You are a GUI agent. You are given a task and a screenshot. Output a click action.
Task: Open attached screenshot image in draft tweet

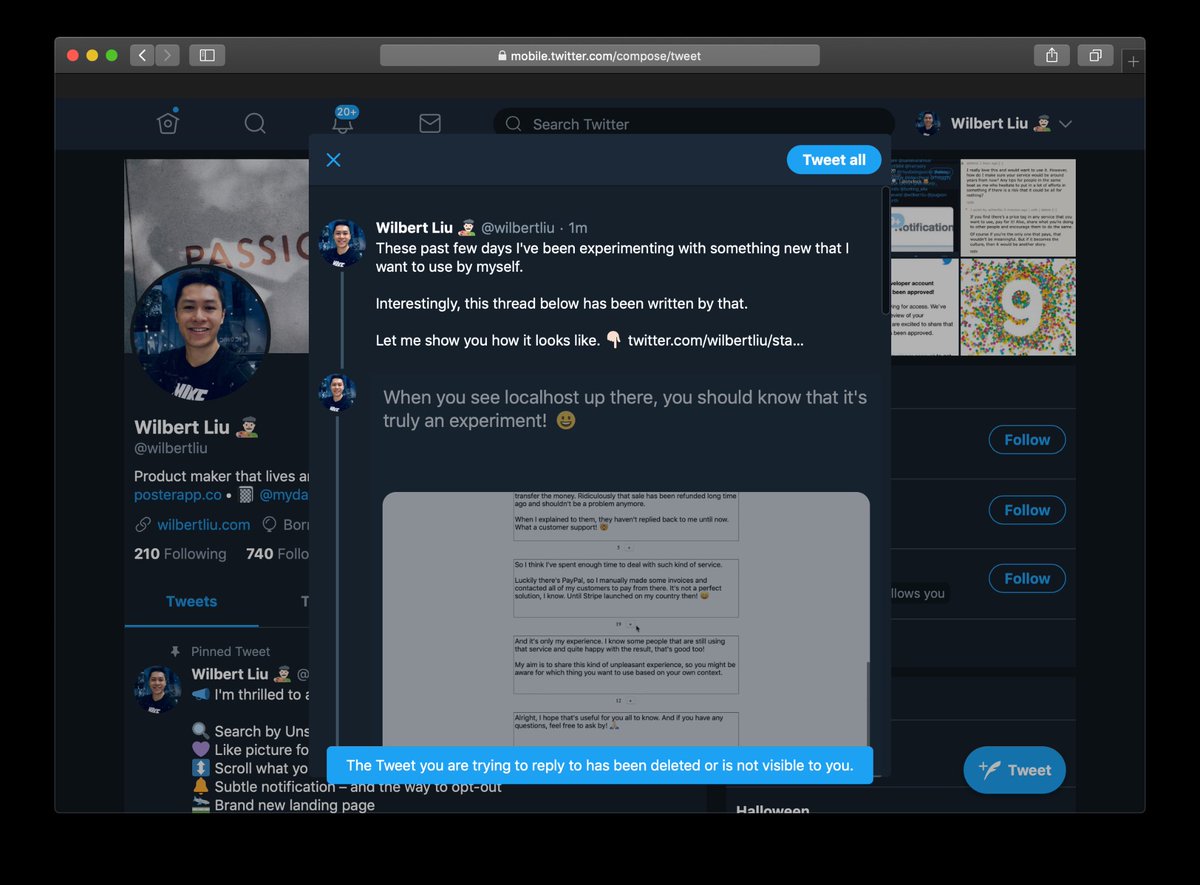click(626, 620)
